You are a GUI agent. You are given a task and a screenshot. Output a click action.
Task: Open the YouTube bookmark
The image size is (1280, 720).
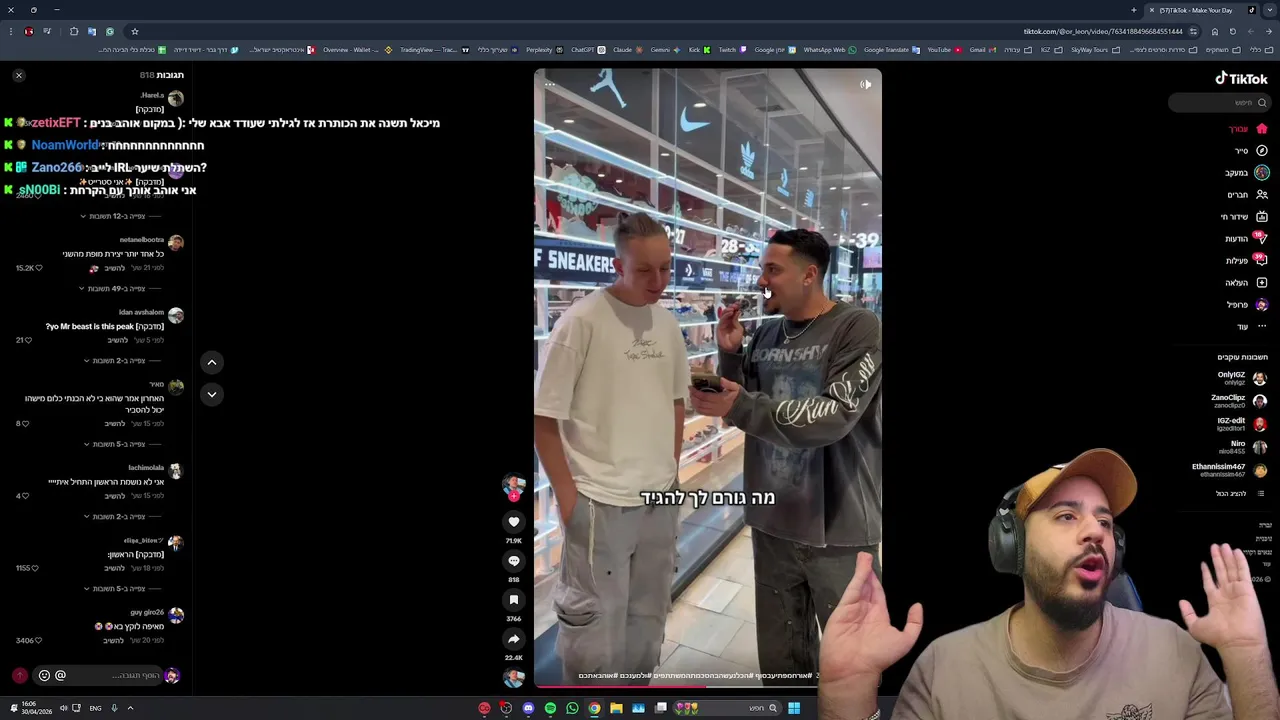coord(944,50)
